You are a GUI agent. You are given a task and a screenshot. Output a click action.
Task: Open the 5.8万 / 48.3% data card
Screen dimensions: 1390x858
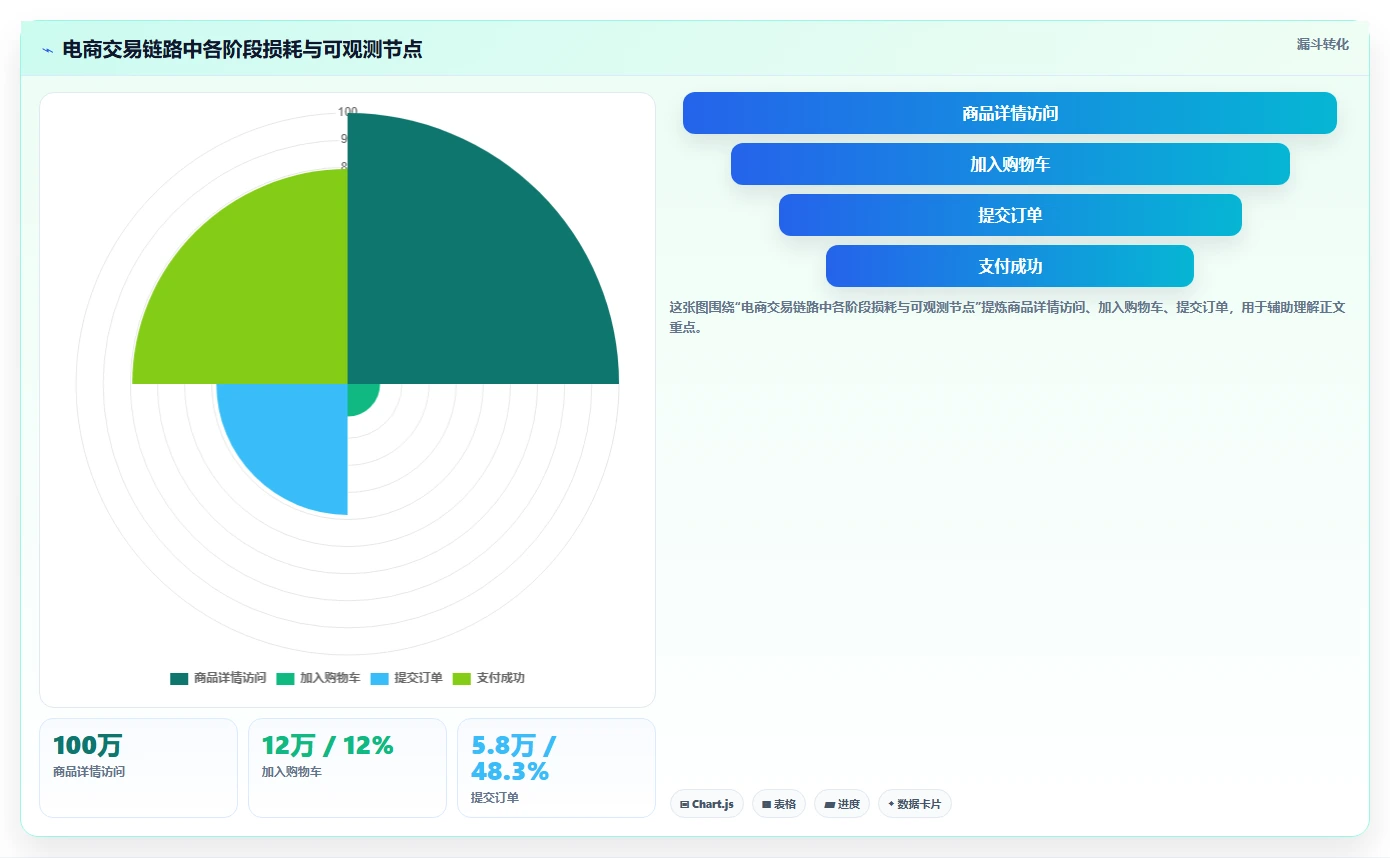[x=556, y=768]
